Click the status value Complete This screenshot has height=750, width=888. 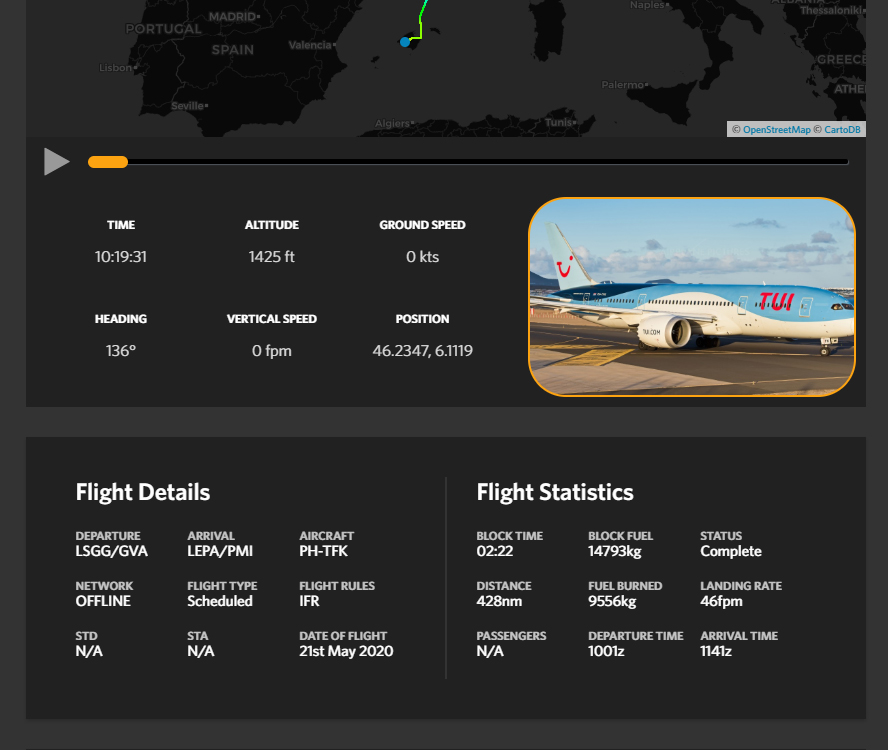pyautogui.click(x=731, y=551)
